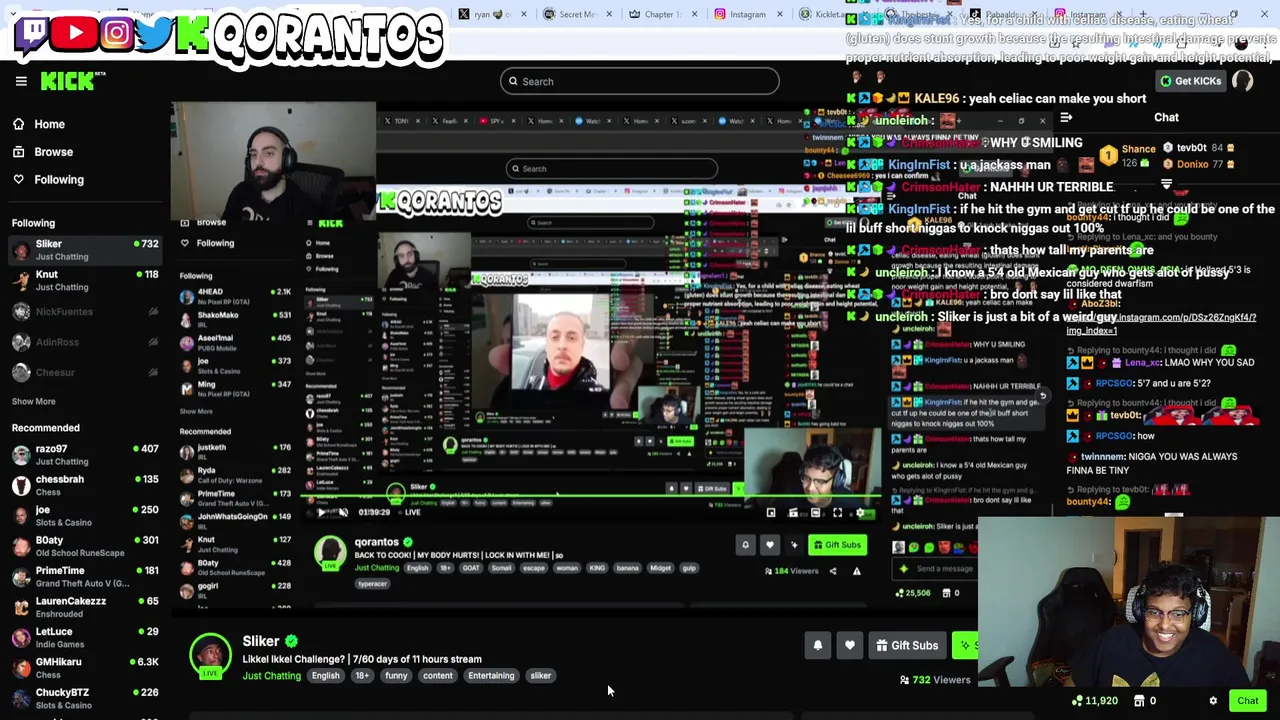This screenshot has width=1280, height=720.
Task: Open recommended channel razo97
Action: pos(85,455)
